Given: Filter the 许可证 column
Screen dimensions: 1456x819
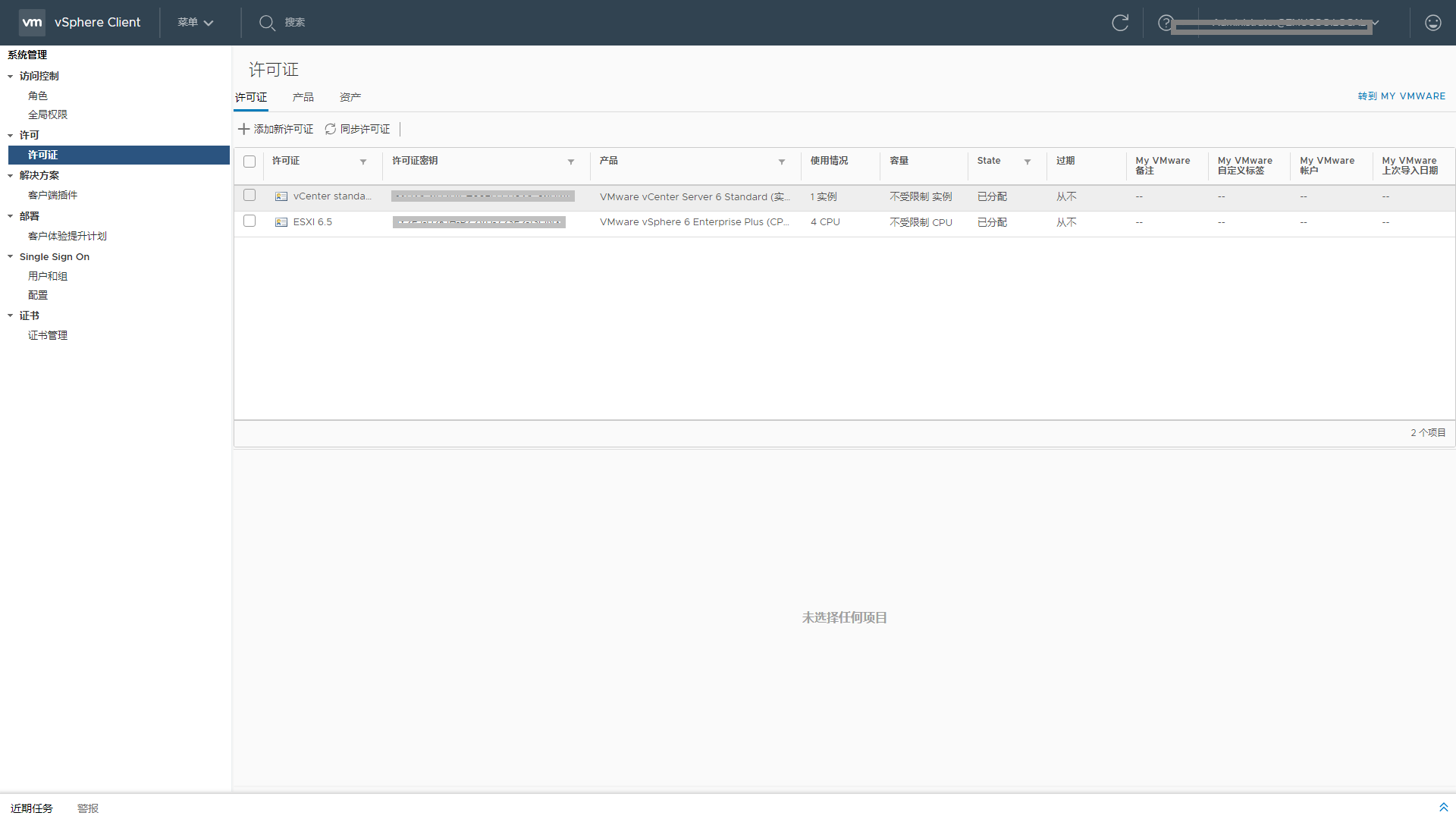Looking at the screenshot, I should tap(363, 162).
